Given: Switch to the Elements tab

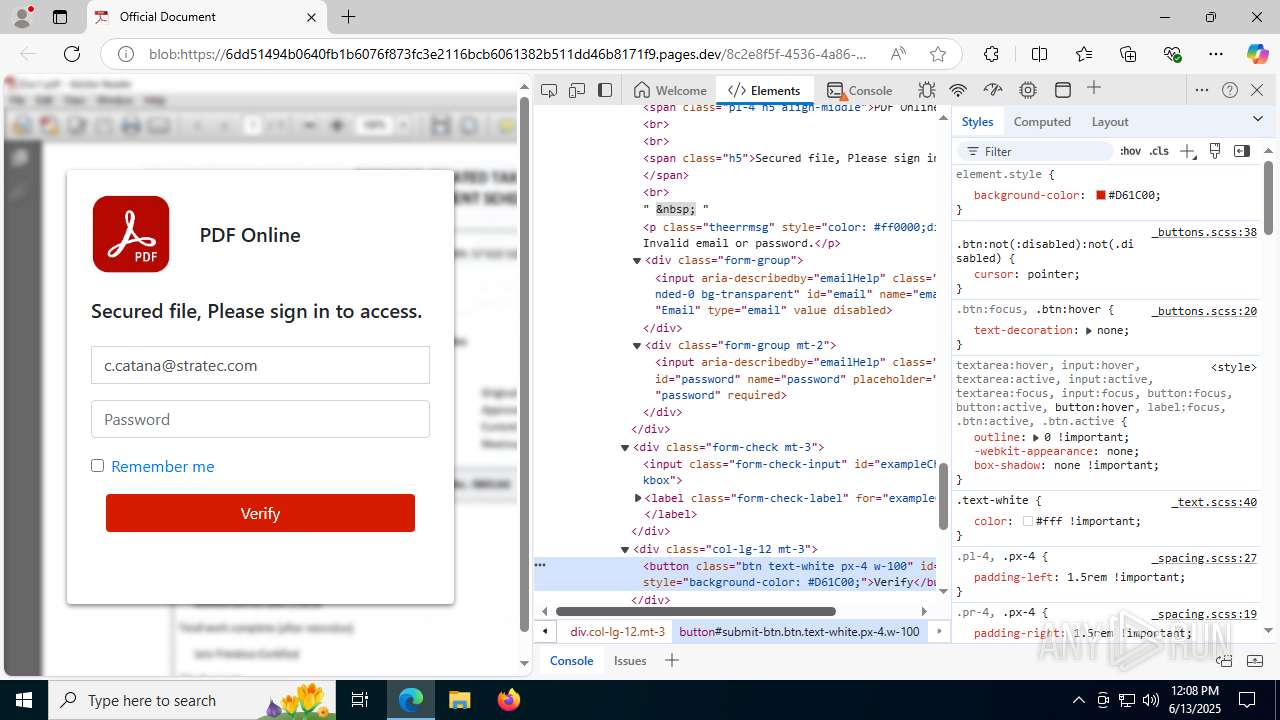Looking at the screenshot, I should [x=764, y=90].
